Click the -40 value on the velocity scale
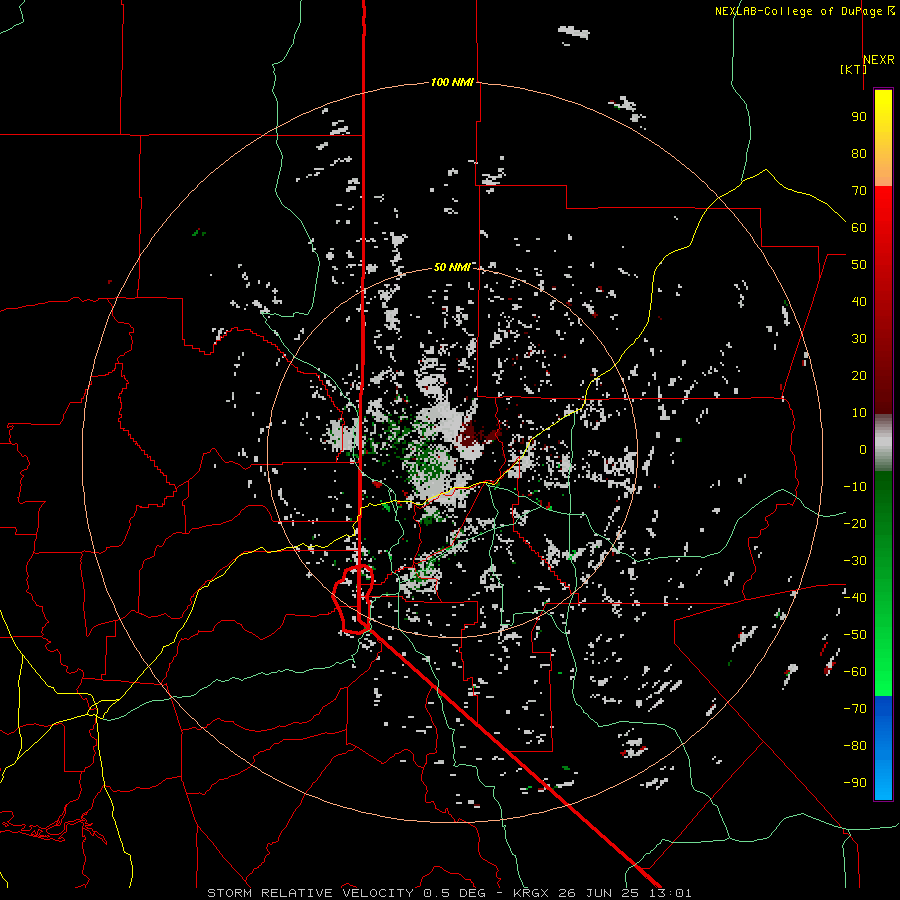 [855, 598]
